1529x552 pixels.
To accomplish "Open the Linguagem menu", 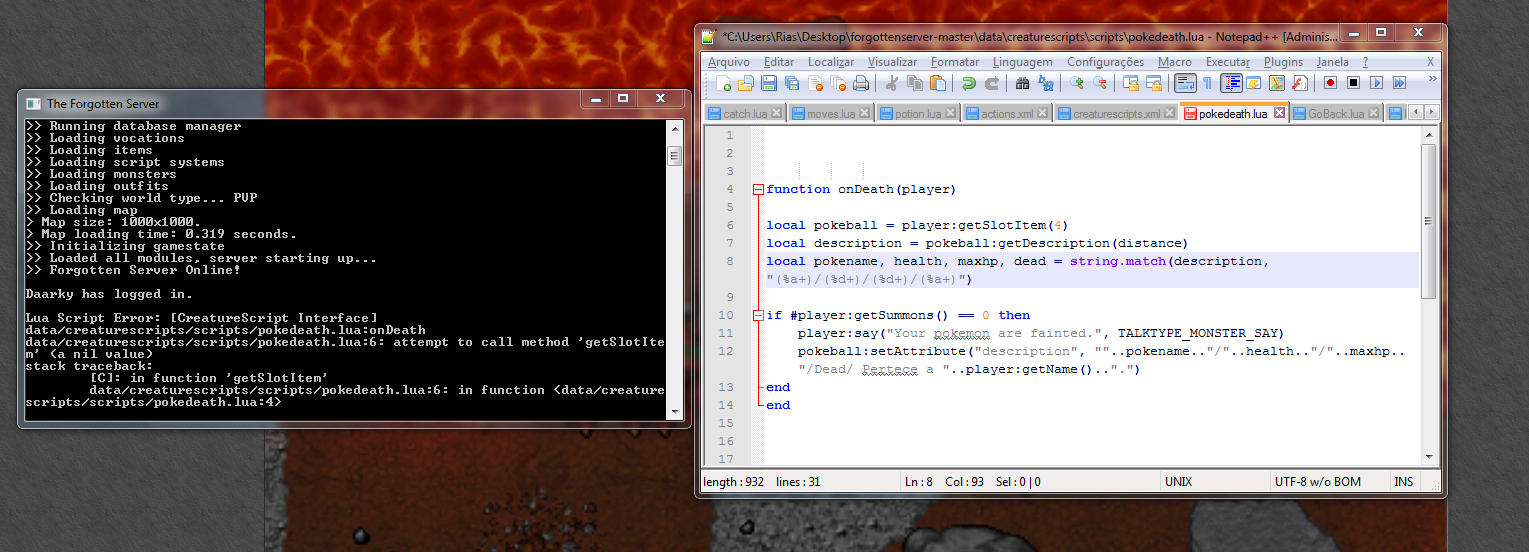I will pos(1023,62).
